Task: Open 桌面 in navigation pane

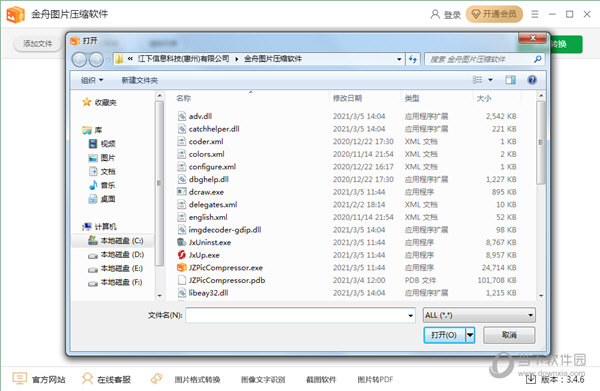Action: click(102, 199)
